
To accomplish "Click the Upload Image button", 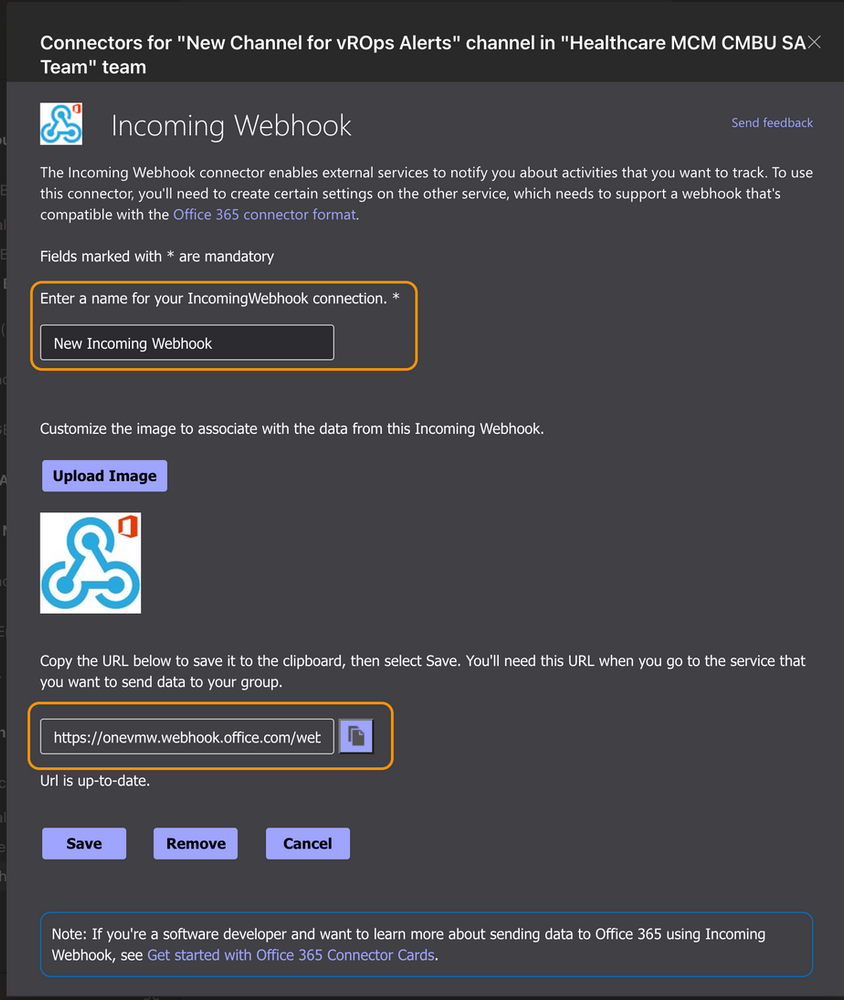I will click(104, 475).
